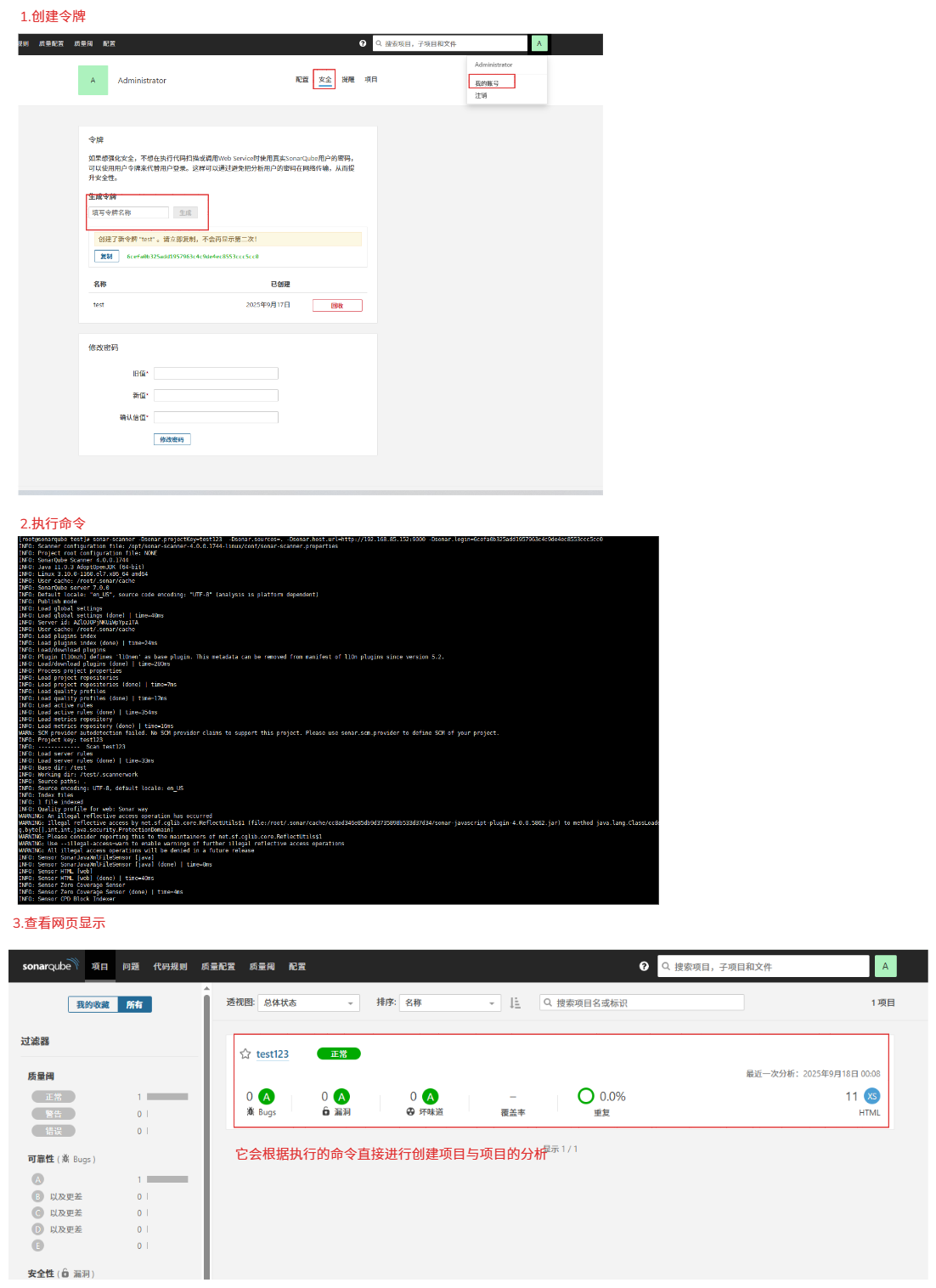Click the 回收 button for test token
Screen dimensions: 936x1288
(337, 305)
